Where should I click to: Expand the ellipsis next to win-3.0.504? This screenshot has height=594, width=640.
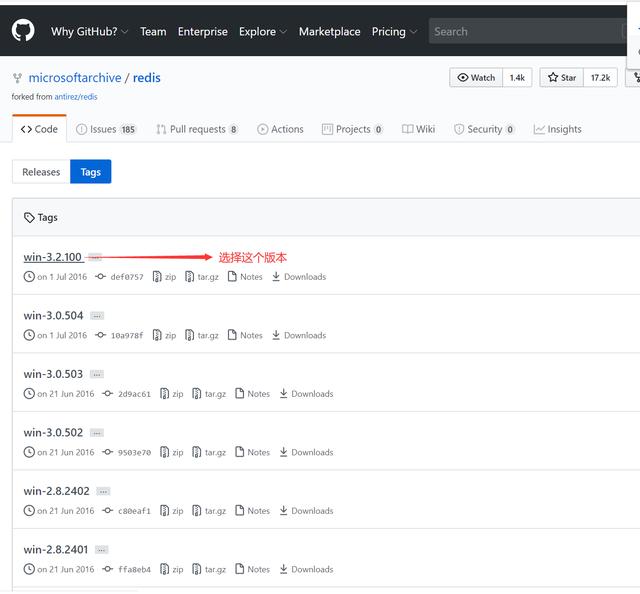point(97,316)
